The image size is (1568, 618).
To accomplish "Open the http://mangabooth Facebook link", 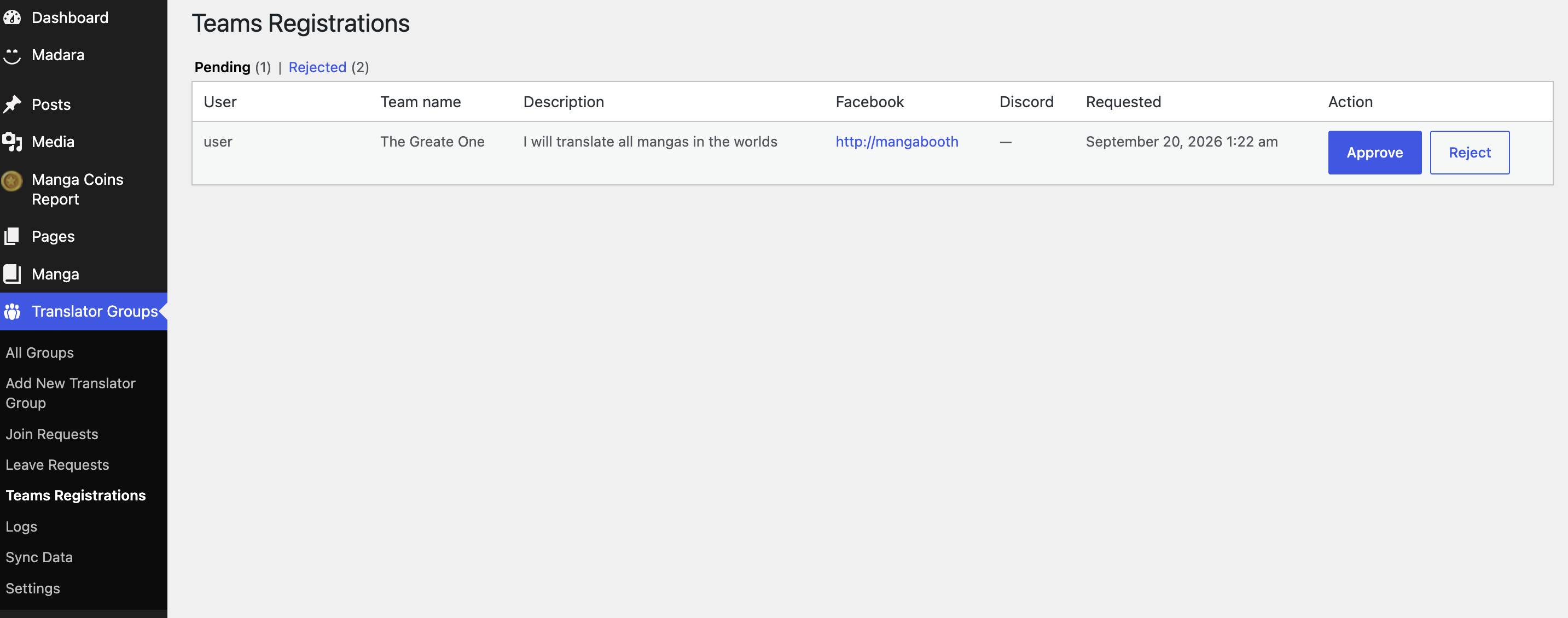I will point(897,142).
